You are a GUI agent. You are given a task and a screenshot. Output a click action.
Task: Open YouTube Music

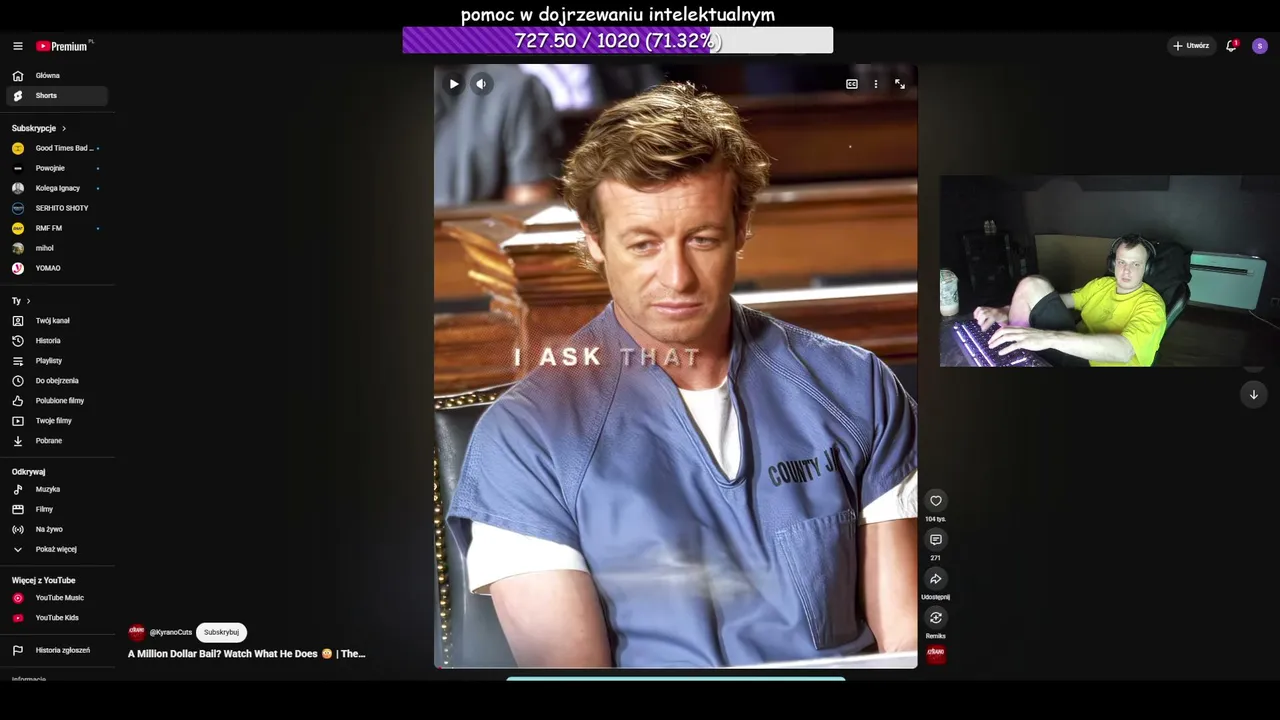(57, 598)
